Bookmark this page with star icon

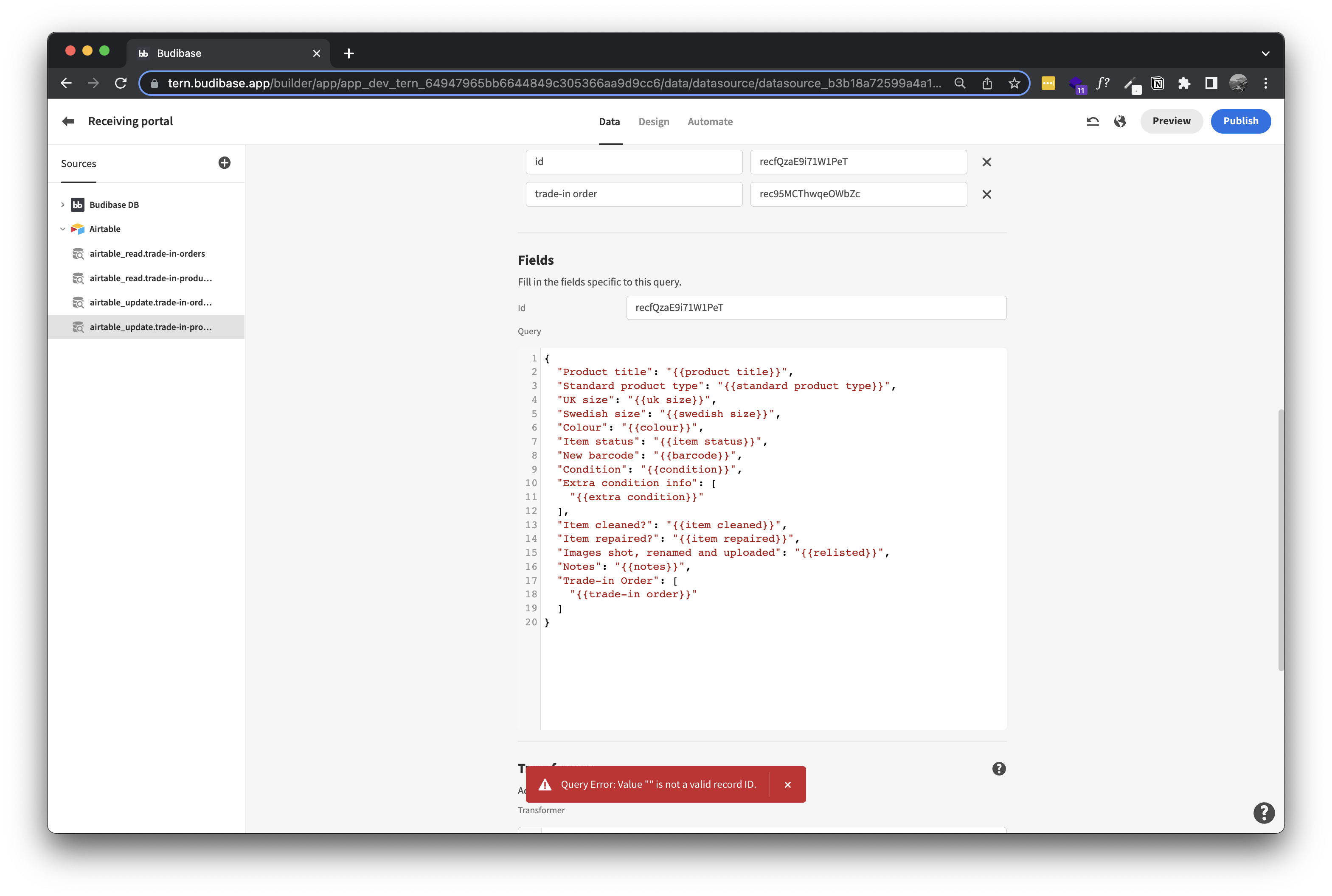coord(1014,84)
